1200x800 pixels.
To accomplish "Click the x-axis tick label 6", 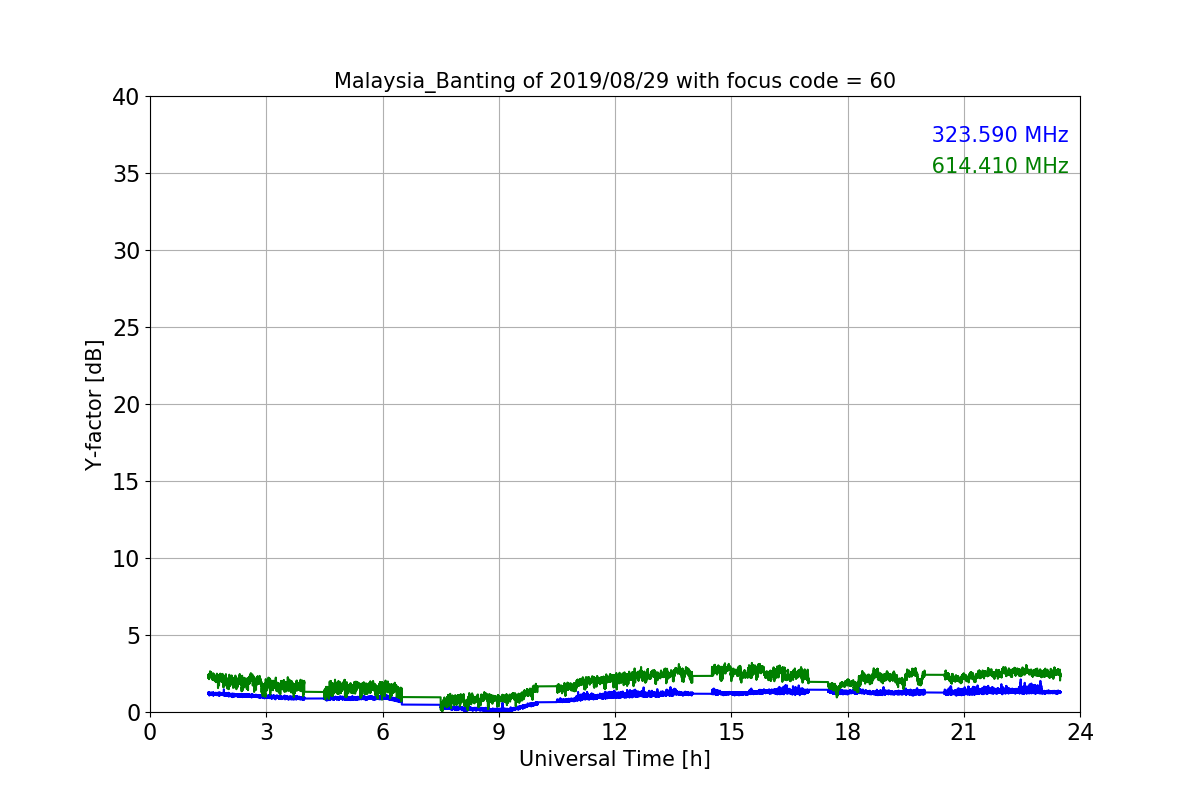I will (x=383, y=732).
